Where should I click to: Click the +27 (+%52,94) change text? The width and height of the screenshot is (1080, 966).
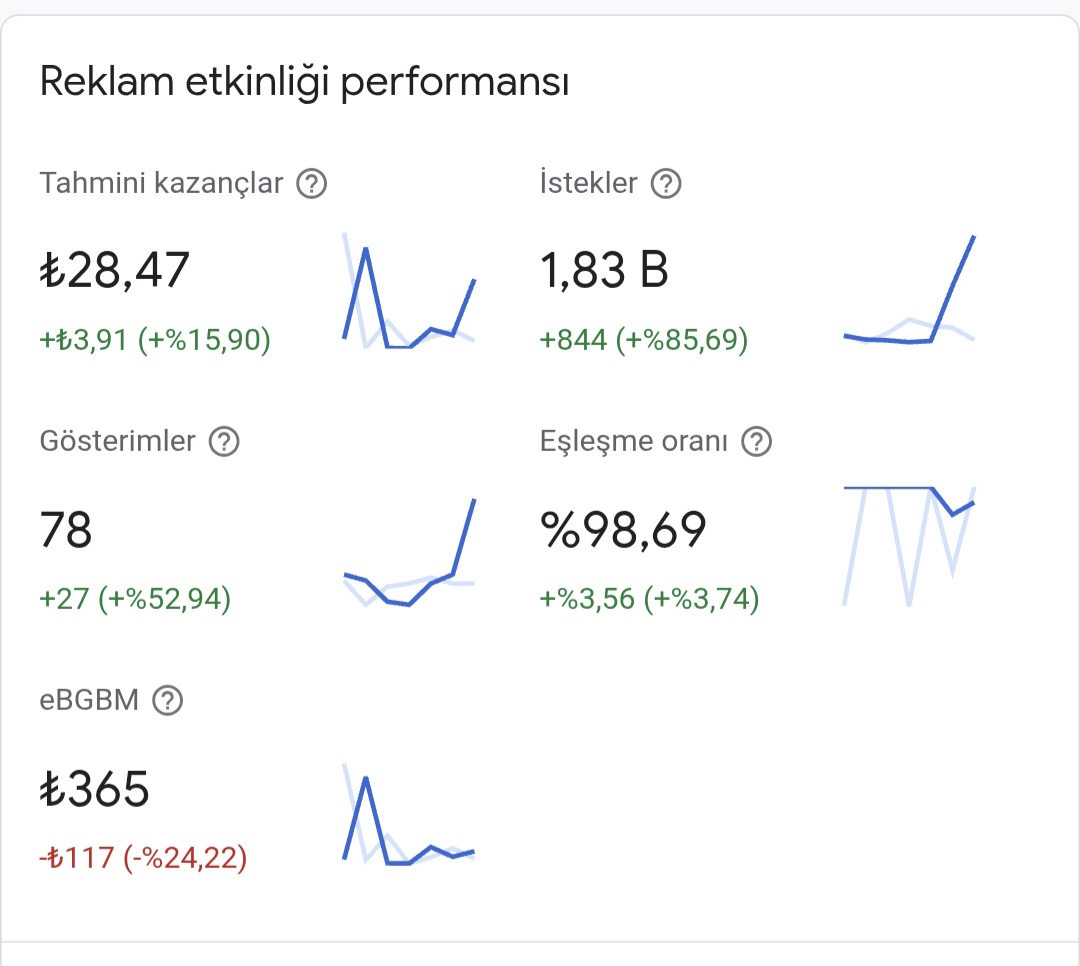tap(135, 599)
